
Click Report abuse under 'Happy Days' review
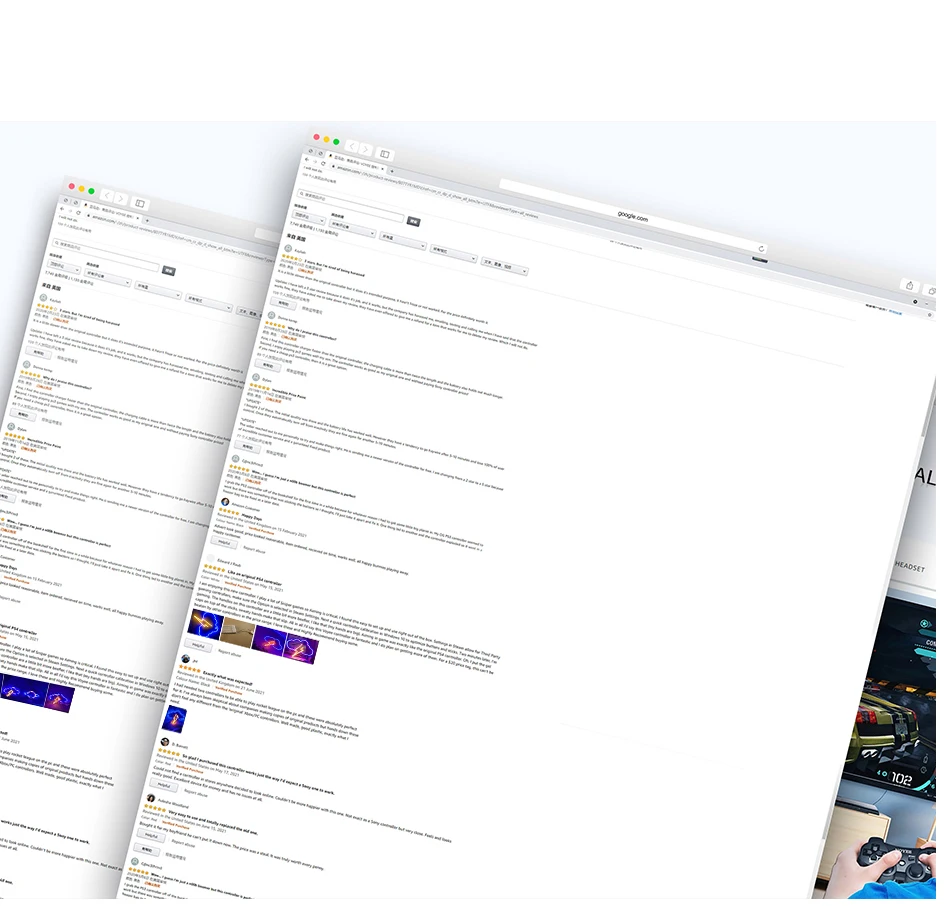254,550
